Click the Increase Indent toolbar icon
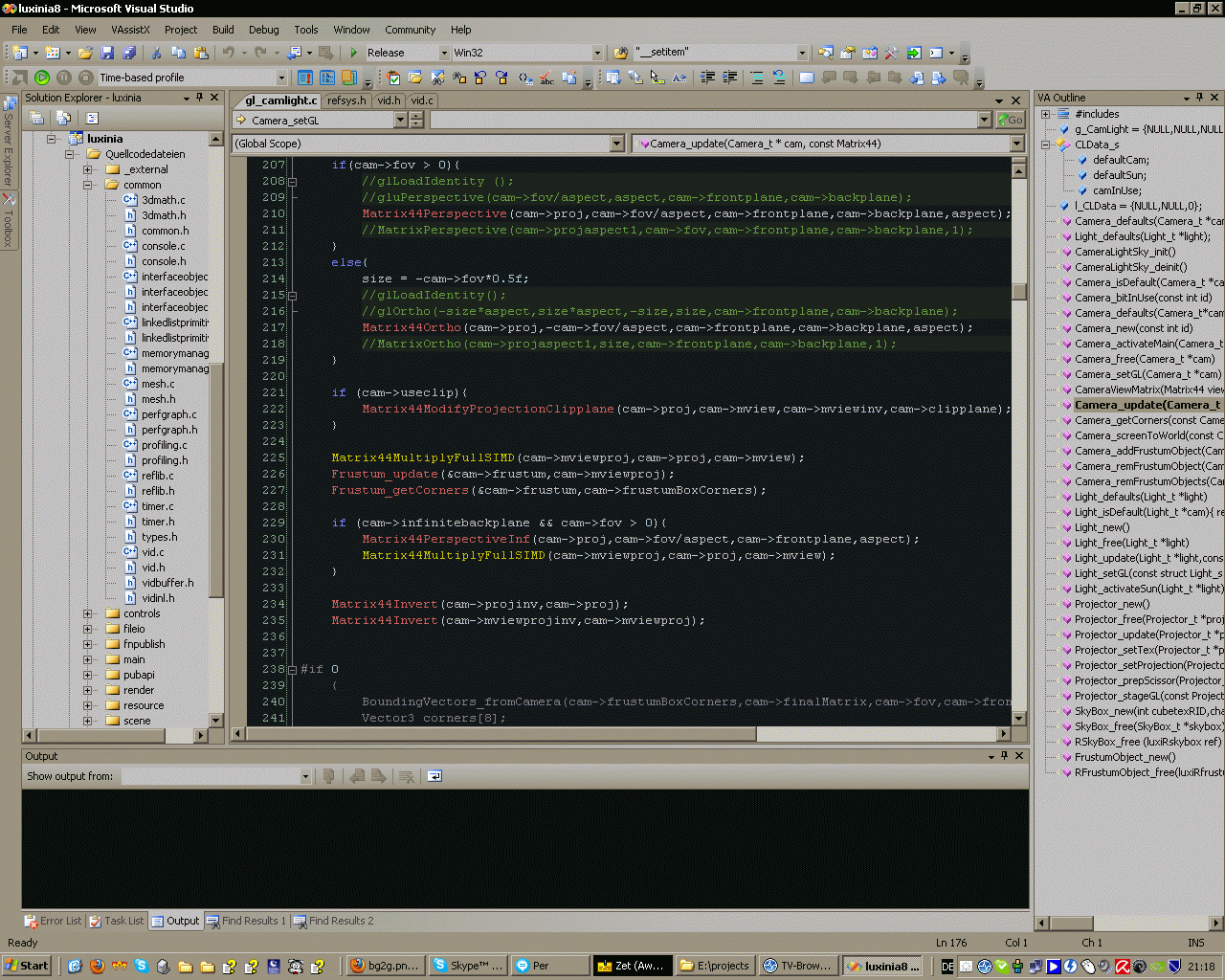Viewport: 1225px width, 980px height. point(730,78)
